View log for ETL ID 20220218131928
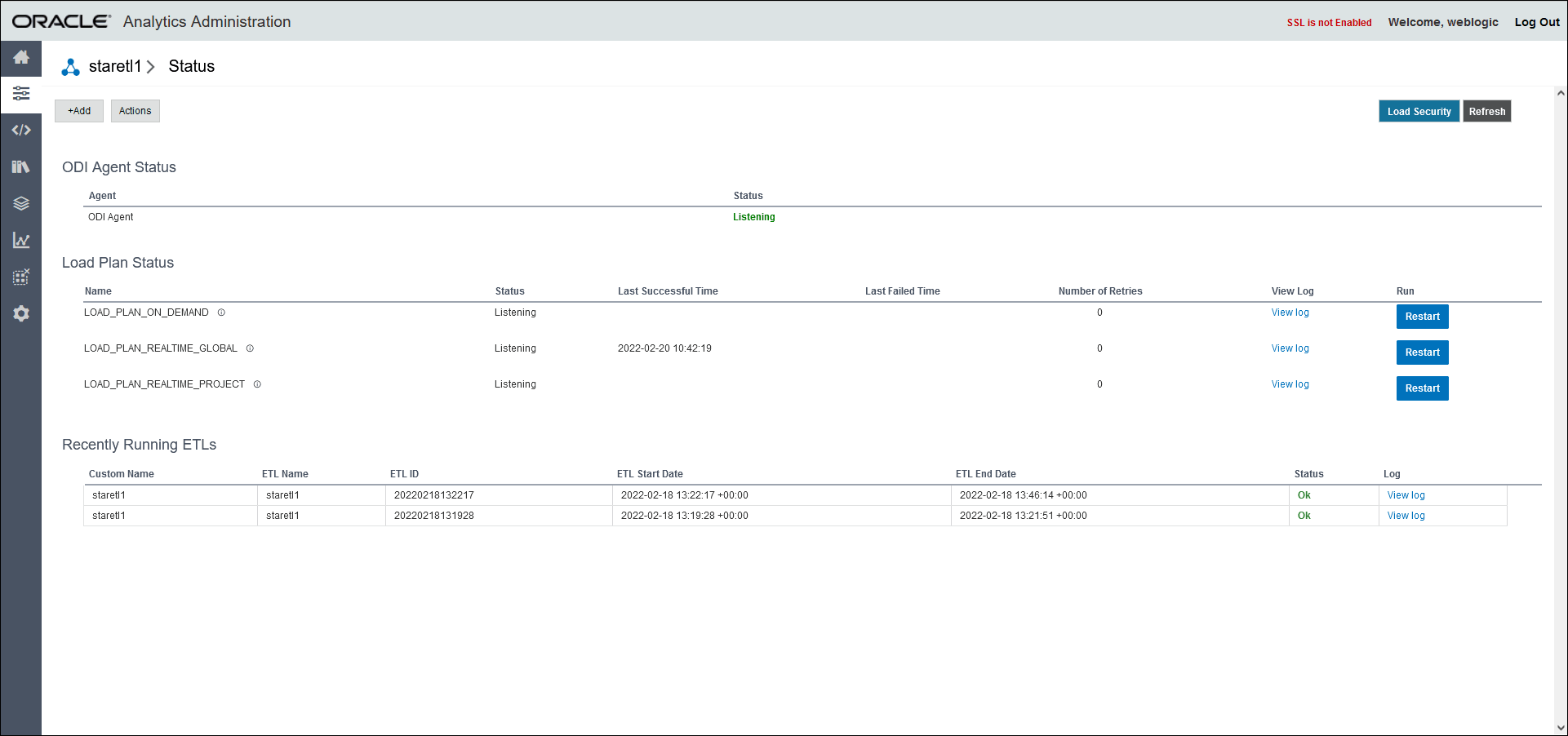This screenshot has width=1568, height=736. (x=1406, y=516)
